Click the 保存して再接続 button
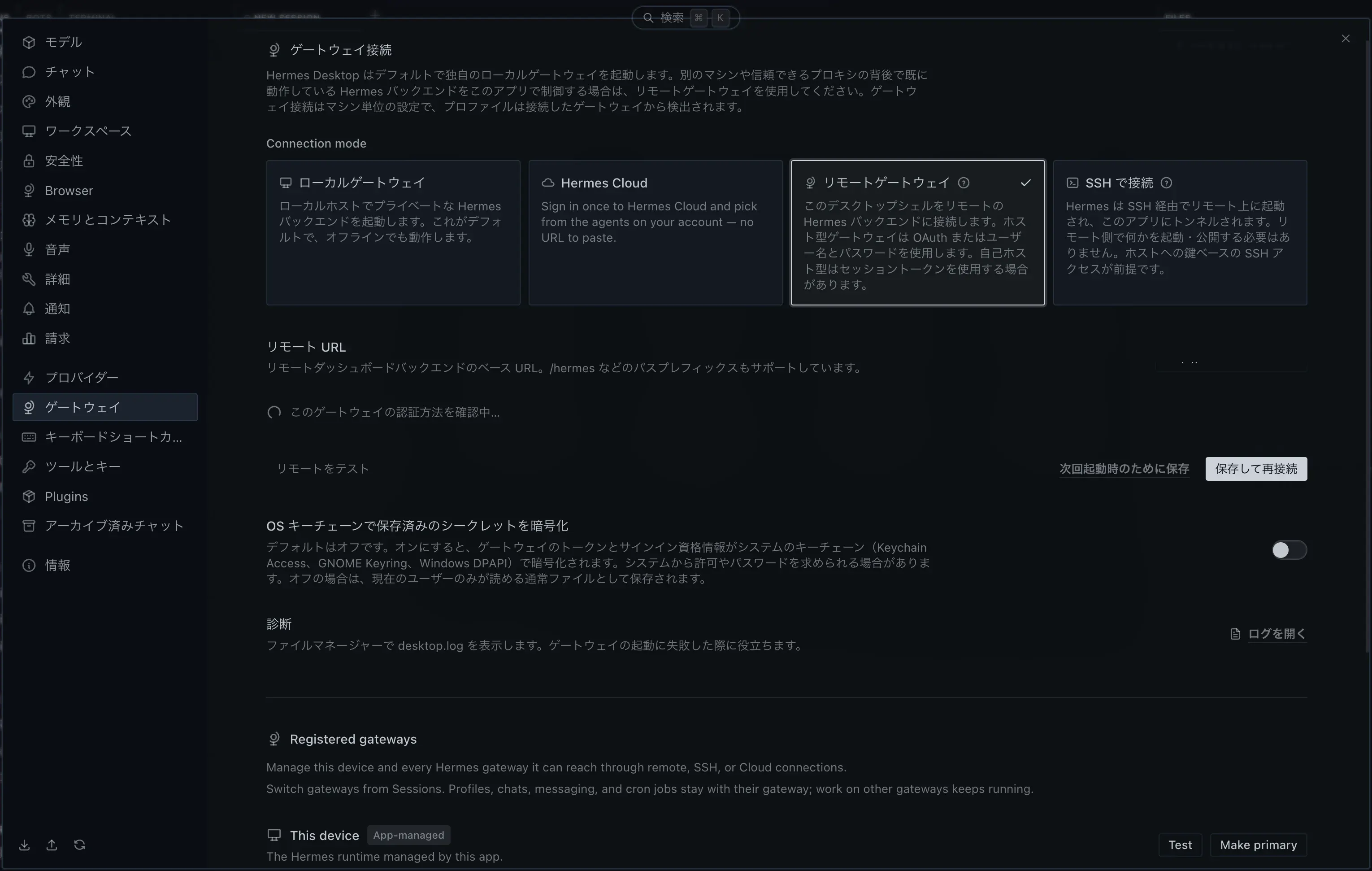This screenshot has width=1372, height=871. [x=1256, y=469]
